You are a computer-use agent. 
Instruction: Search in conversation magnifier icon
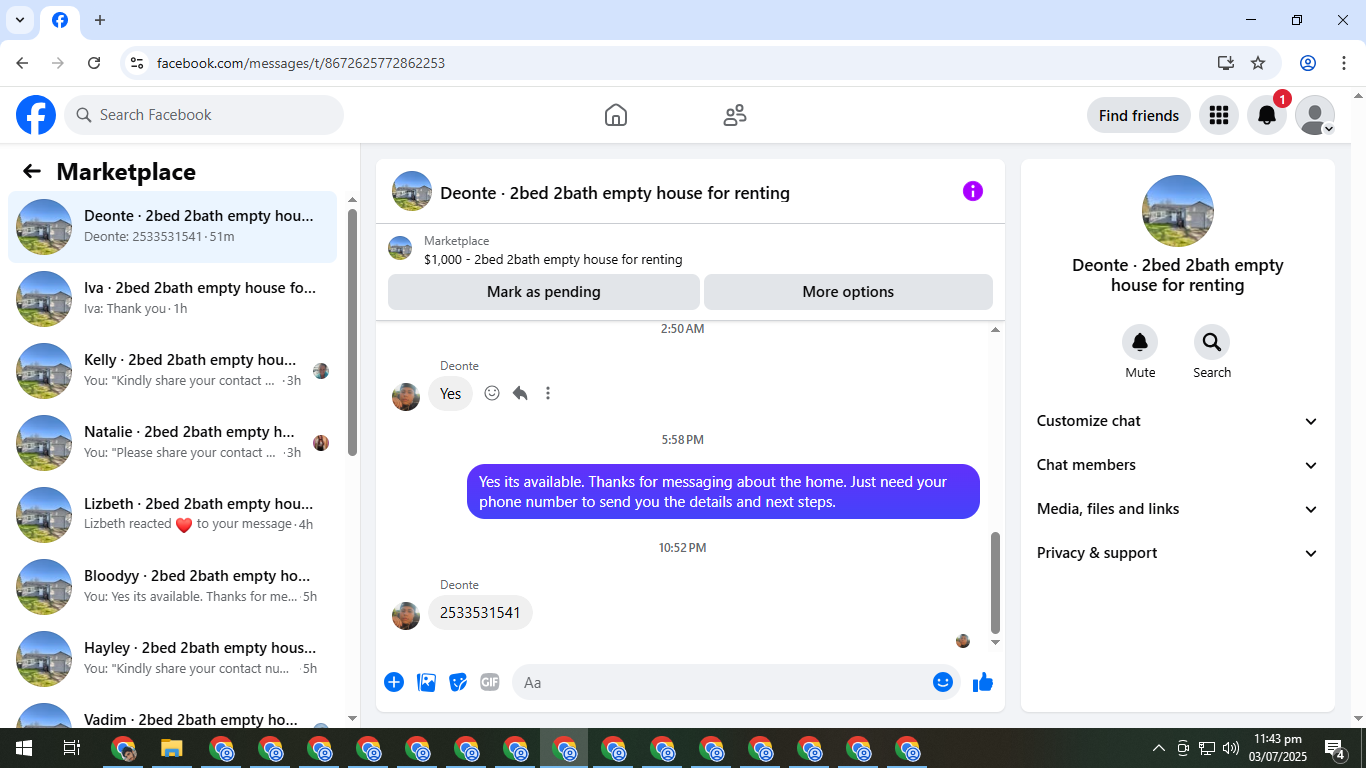[1212, 343]
